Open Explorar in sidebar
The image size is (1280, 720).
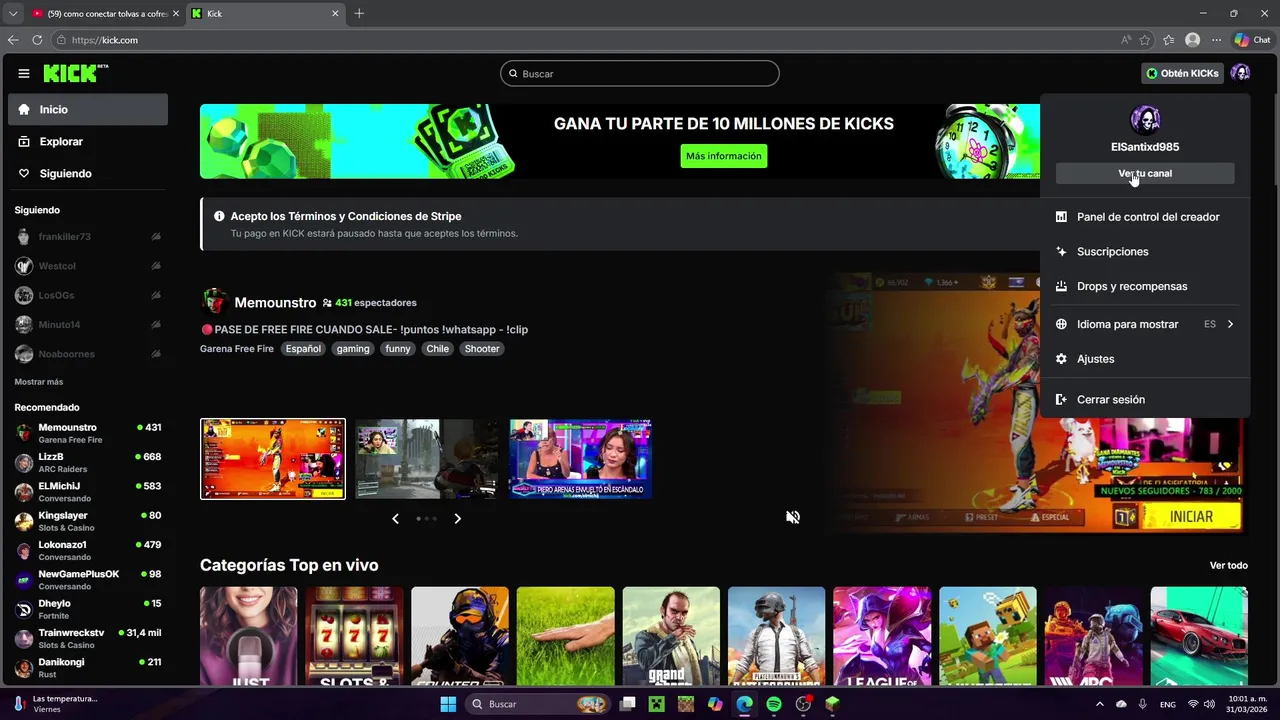pos(88,142)
